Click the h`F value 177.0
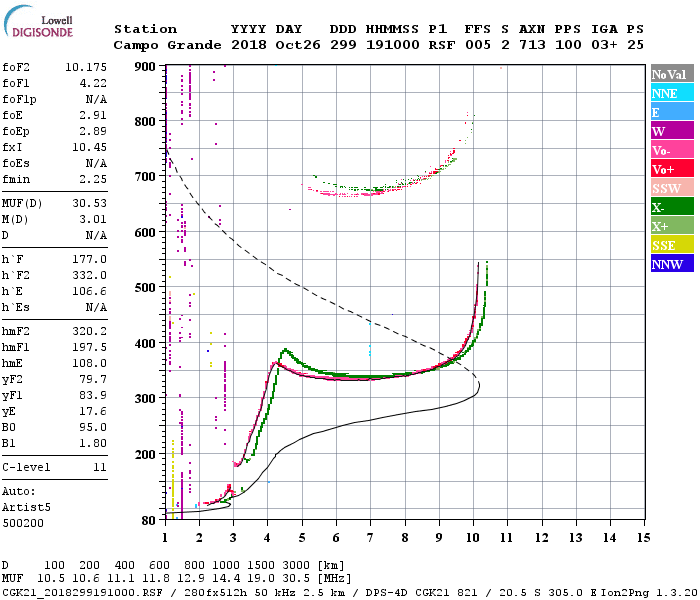This screenshot has height=600, width=700. tap(90, 259)
